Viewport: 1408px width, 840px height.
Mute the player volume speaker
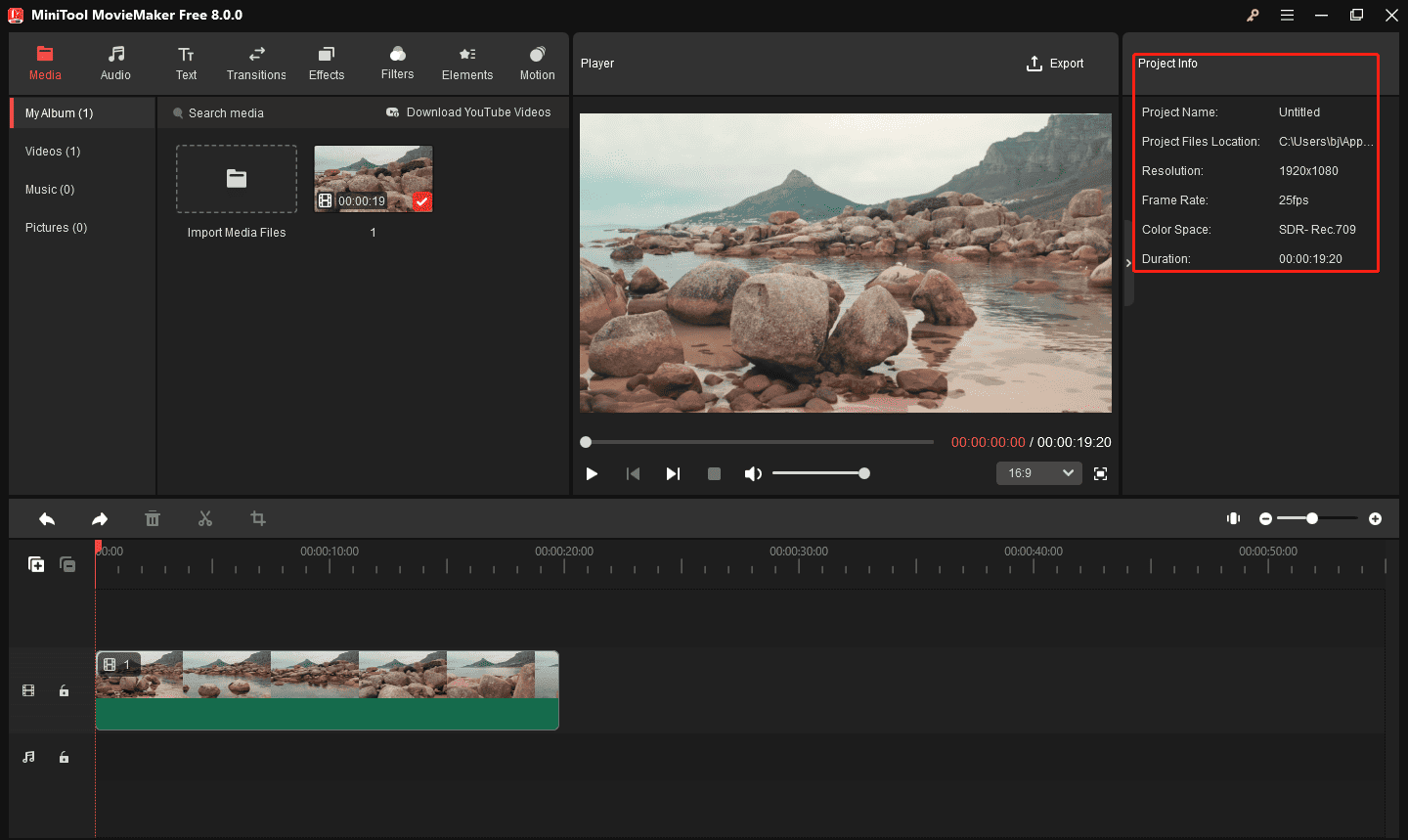tap(752, 473)
